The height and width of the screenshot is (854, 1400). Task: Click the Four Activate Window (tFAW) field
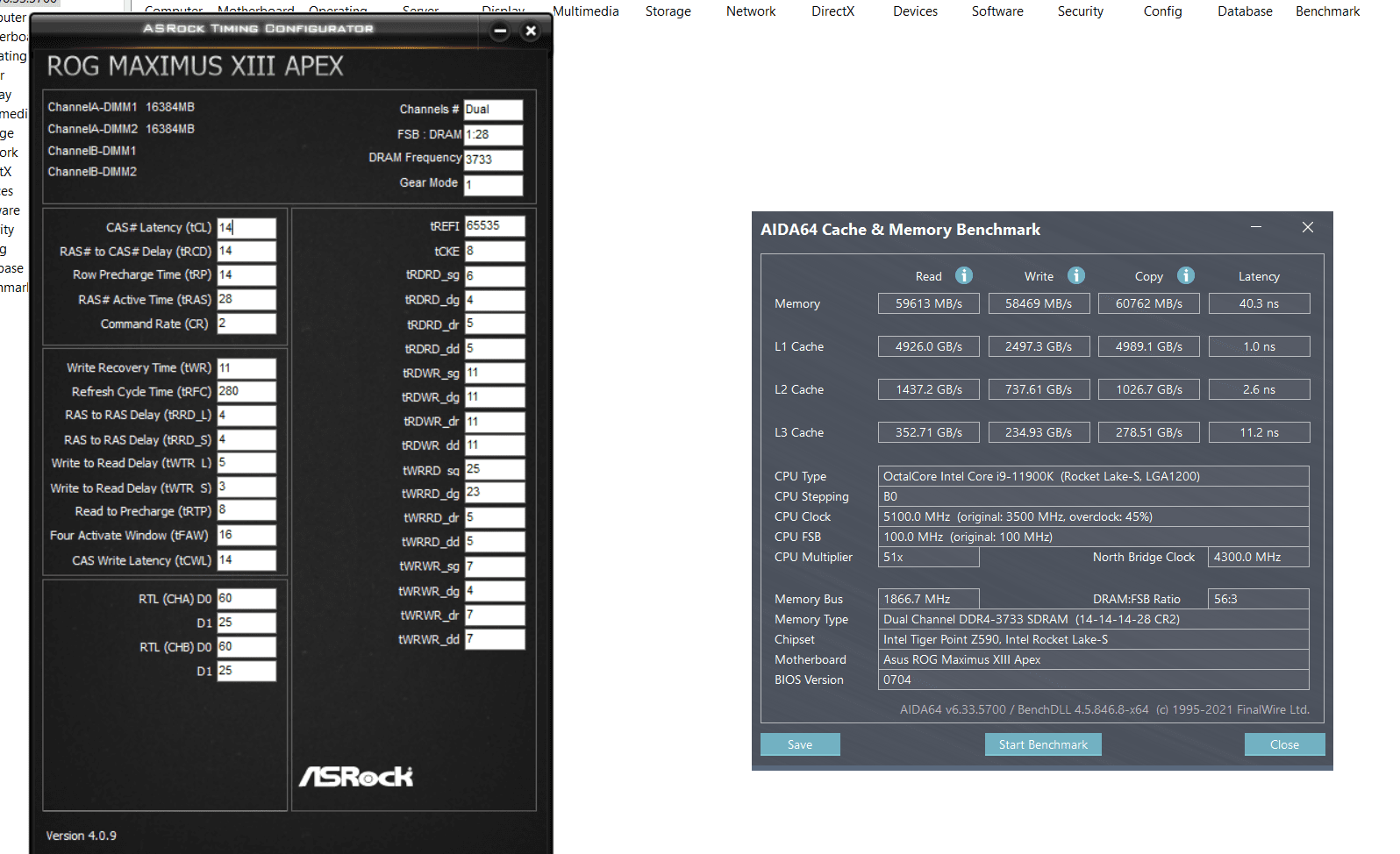click(x=246, y=536)
